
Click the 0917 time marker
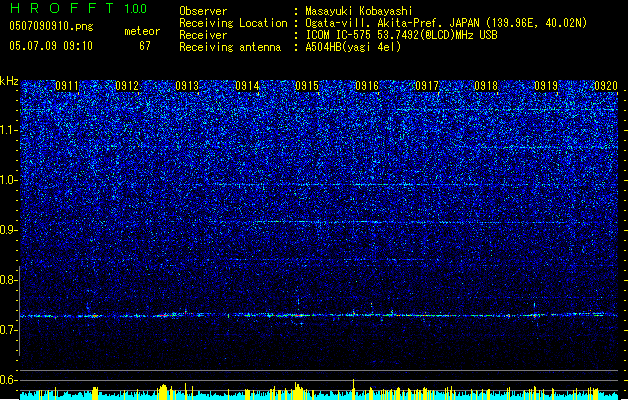[427, 86]
